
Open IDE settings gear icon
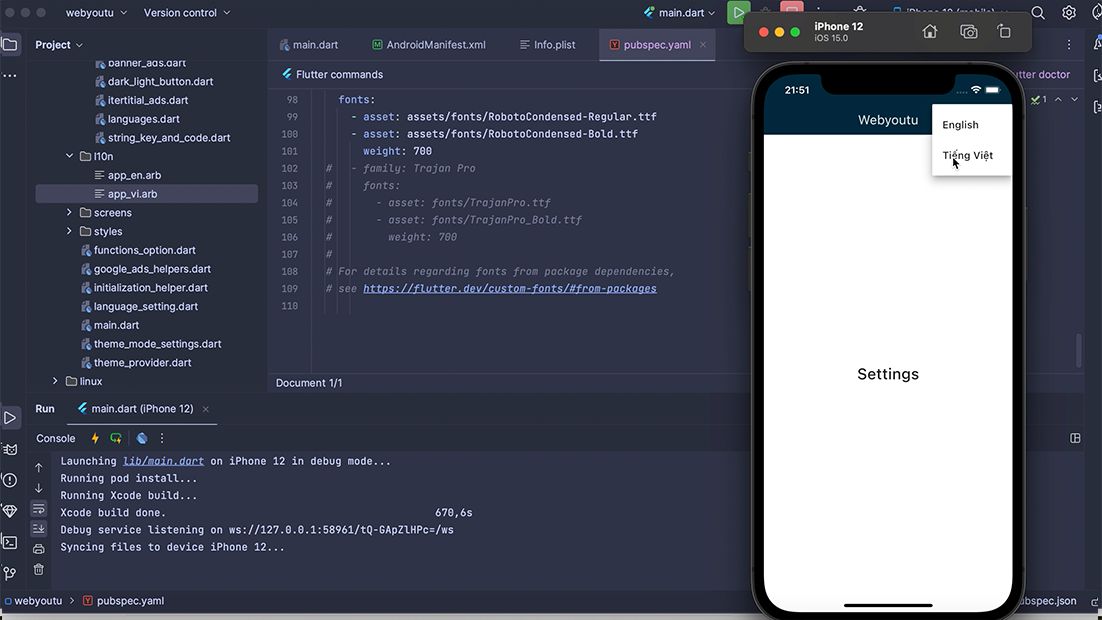(x=1068, y=13)
